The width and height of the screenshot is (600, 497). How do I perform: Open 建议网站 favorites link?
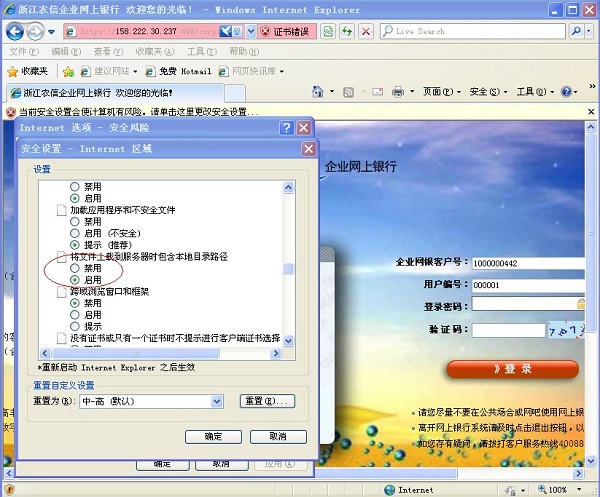click(109, 71)
